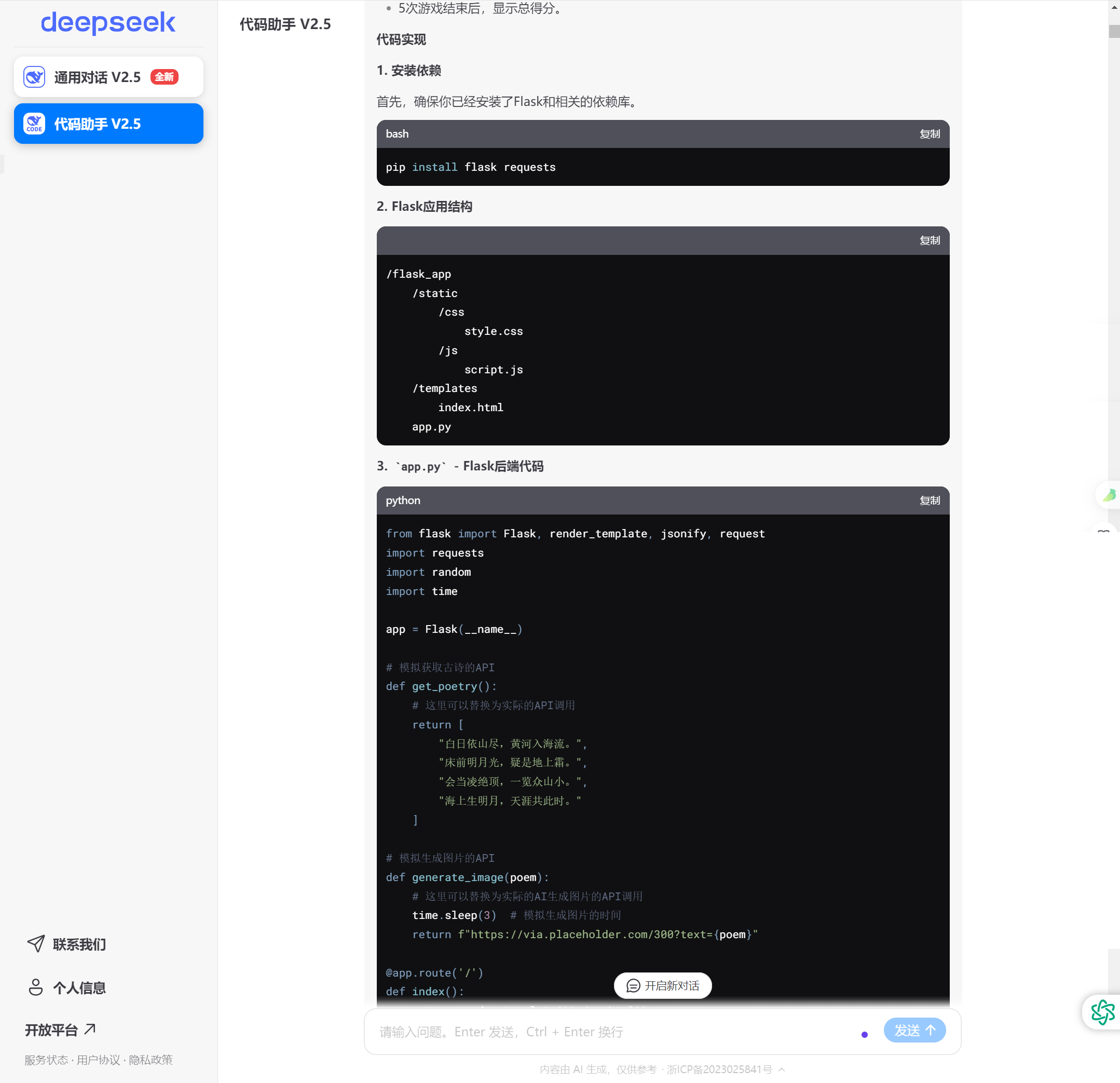The image size is (1120, 1083).
Task: Switch to 通用对话 V2.5
Action: pyautogui.click(x=108, y=77)
